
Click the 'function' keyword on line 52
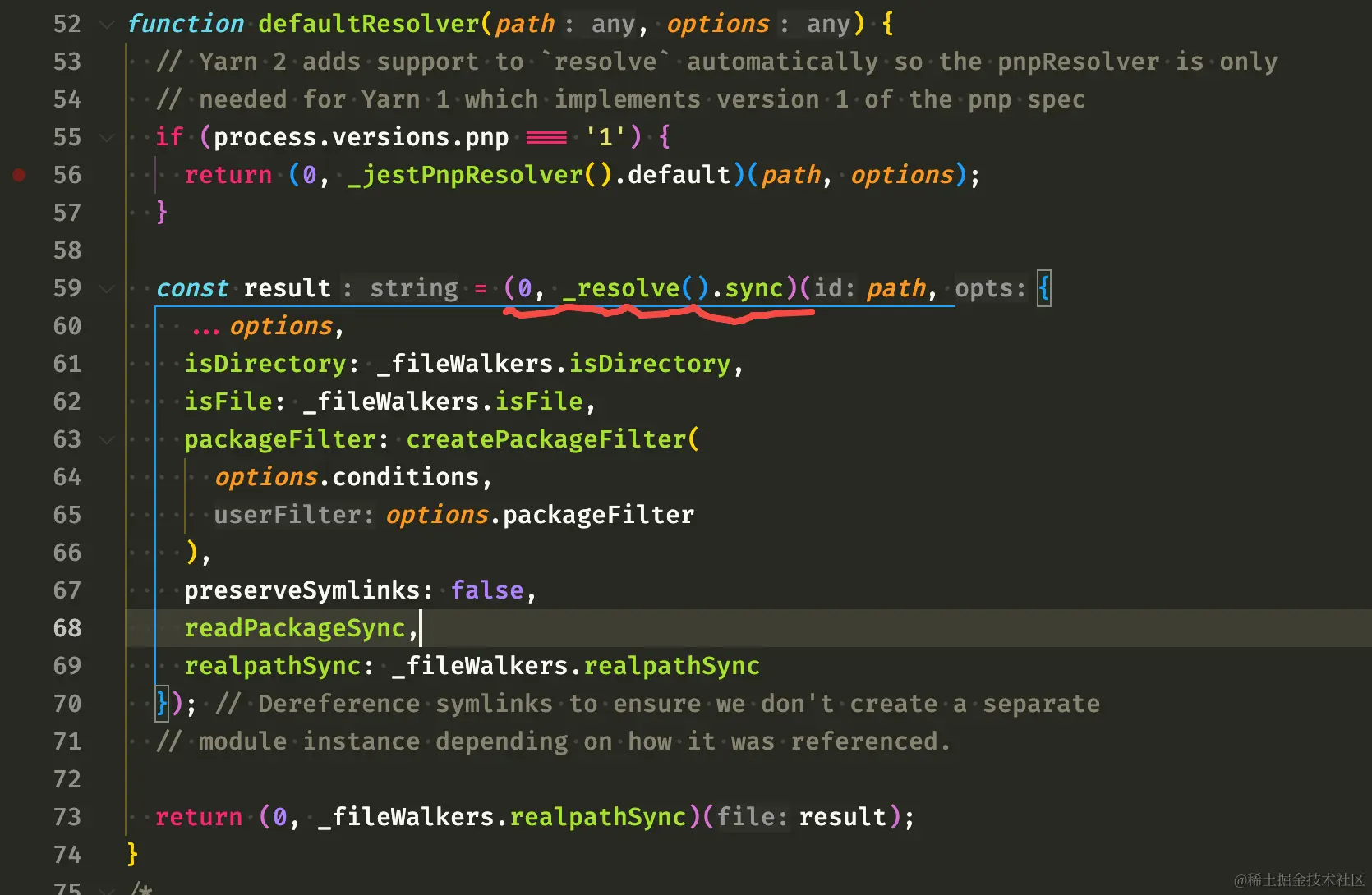tap(186, 24)
